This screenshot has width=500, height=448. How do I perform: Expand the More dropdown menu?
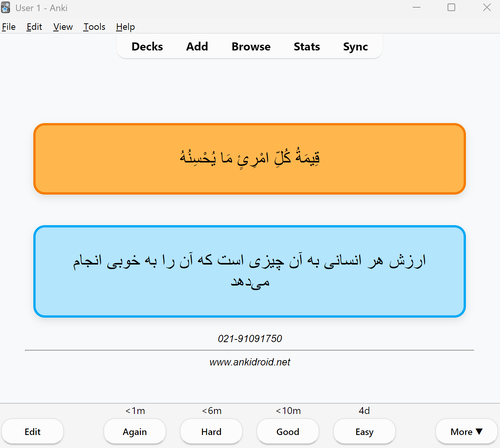(x=466, y=432)
